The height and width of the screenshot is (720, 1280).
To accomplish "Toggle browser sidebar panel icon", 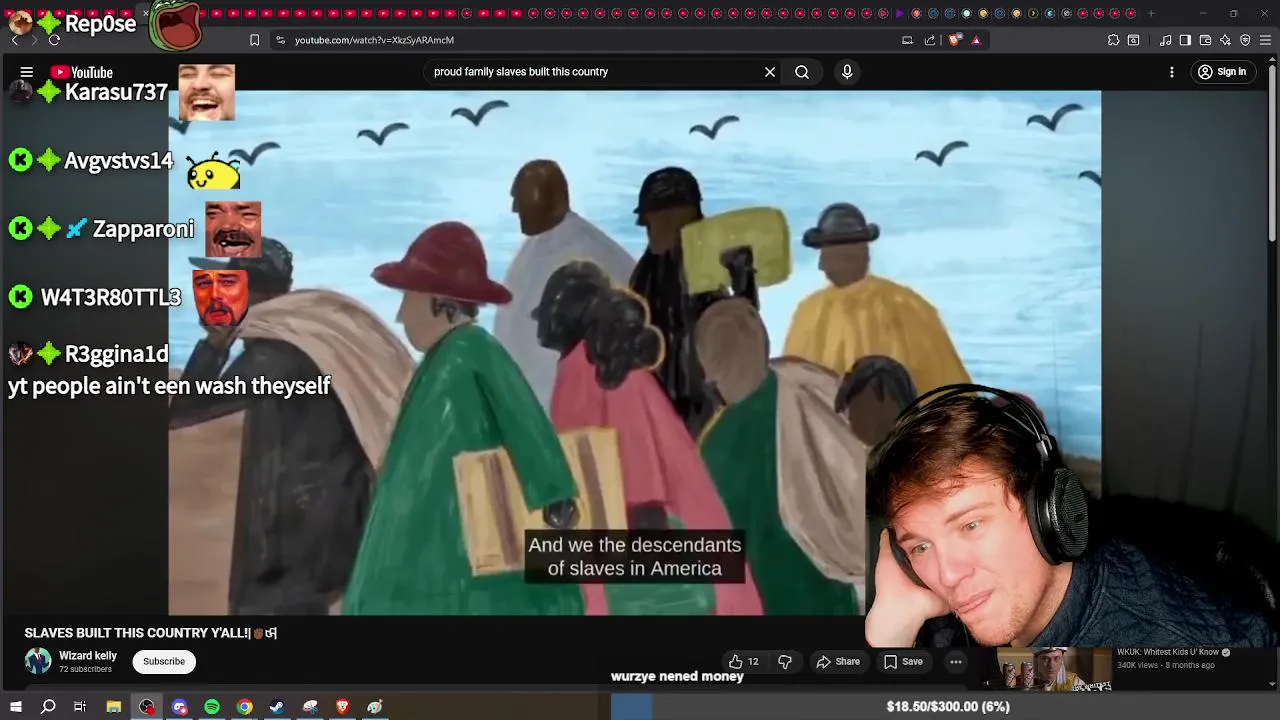I will pos(1185,40).
